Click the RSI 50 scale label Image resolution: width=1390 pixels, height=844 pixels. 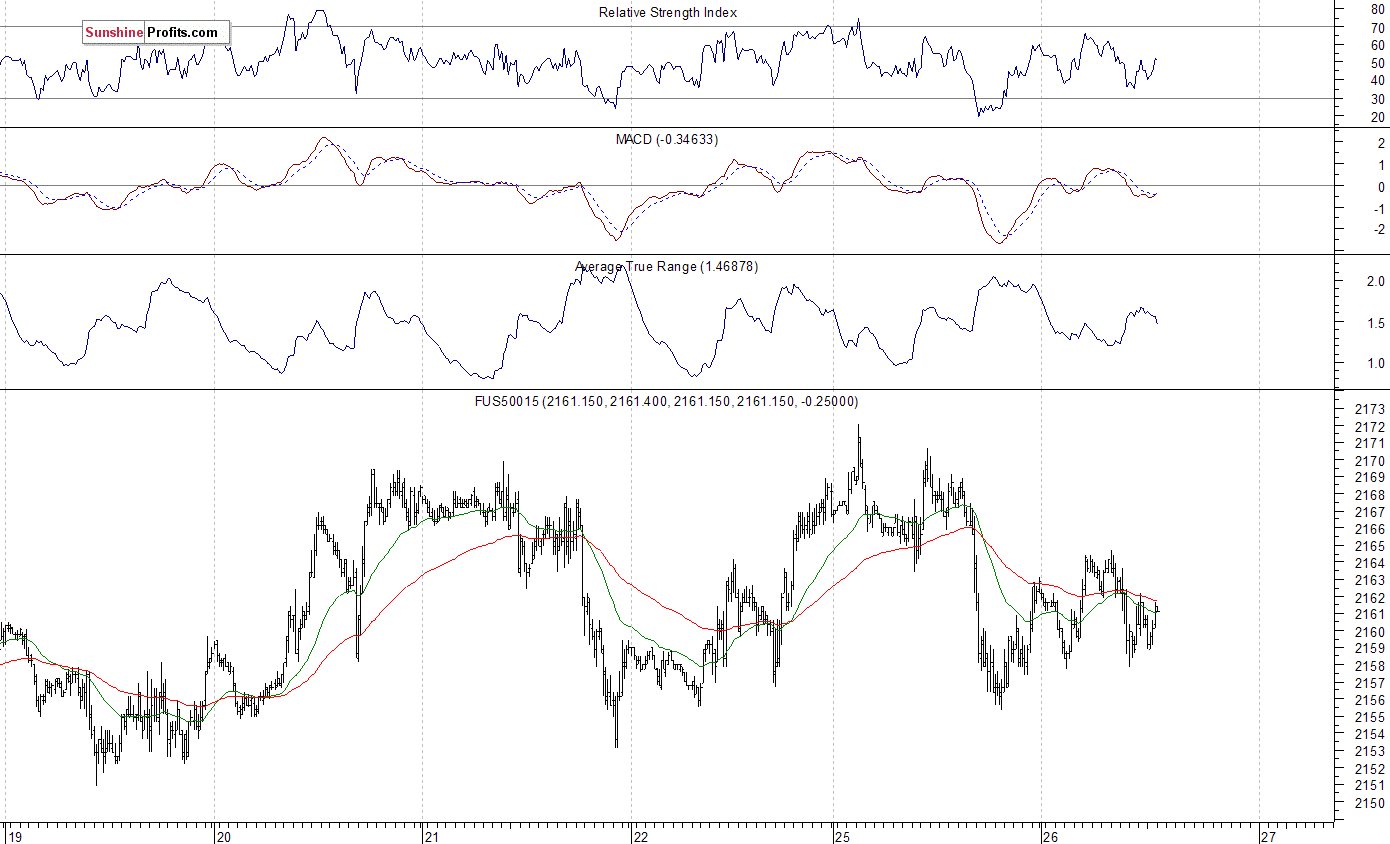point(1377,63)
